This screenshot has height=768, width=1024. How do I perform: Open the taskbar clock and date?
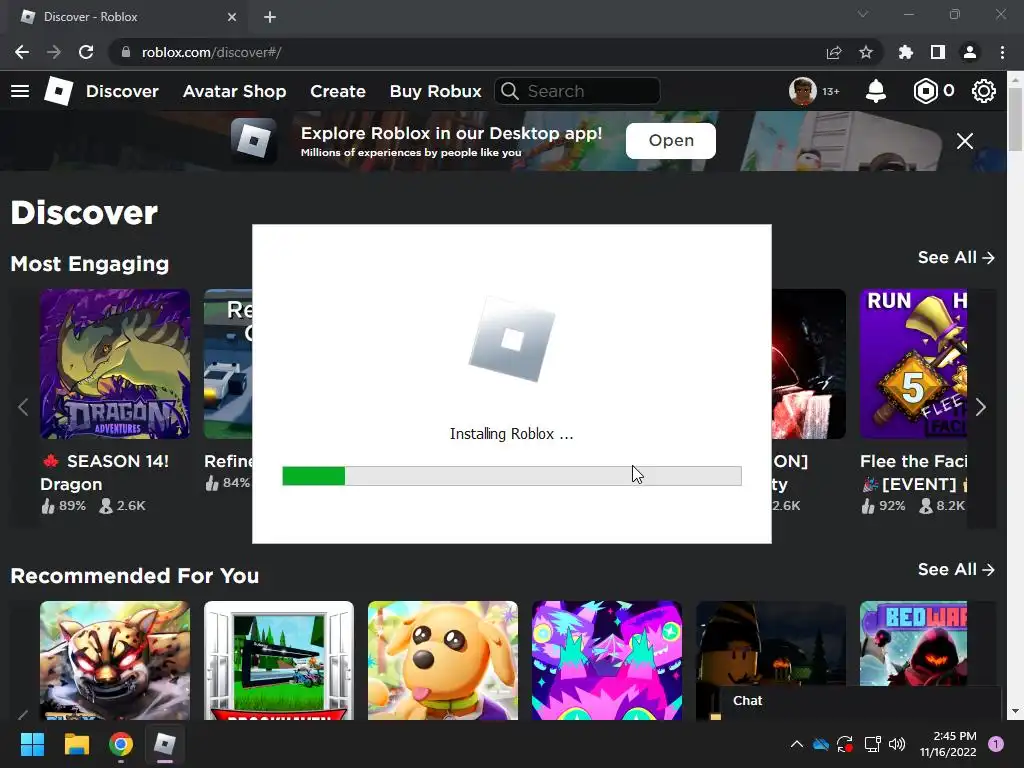point(948,744)
